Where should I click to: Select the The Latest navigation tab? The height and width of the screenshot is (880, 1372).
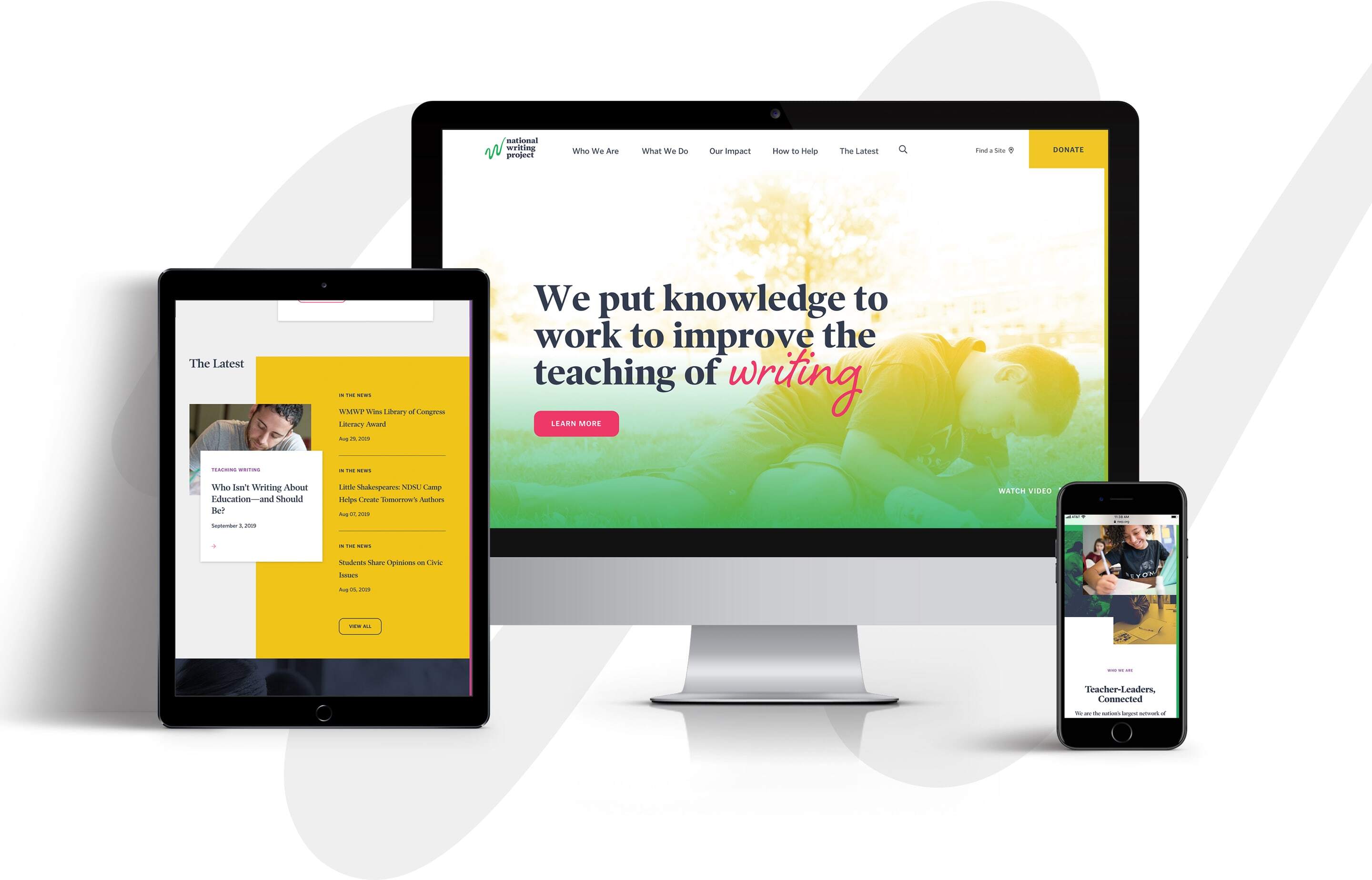pyautogui.click(x=859, y=150)
